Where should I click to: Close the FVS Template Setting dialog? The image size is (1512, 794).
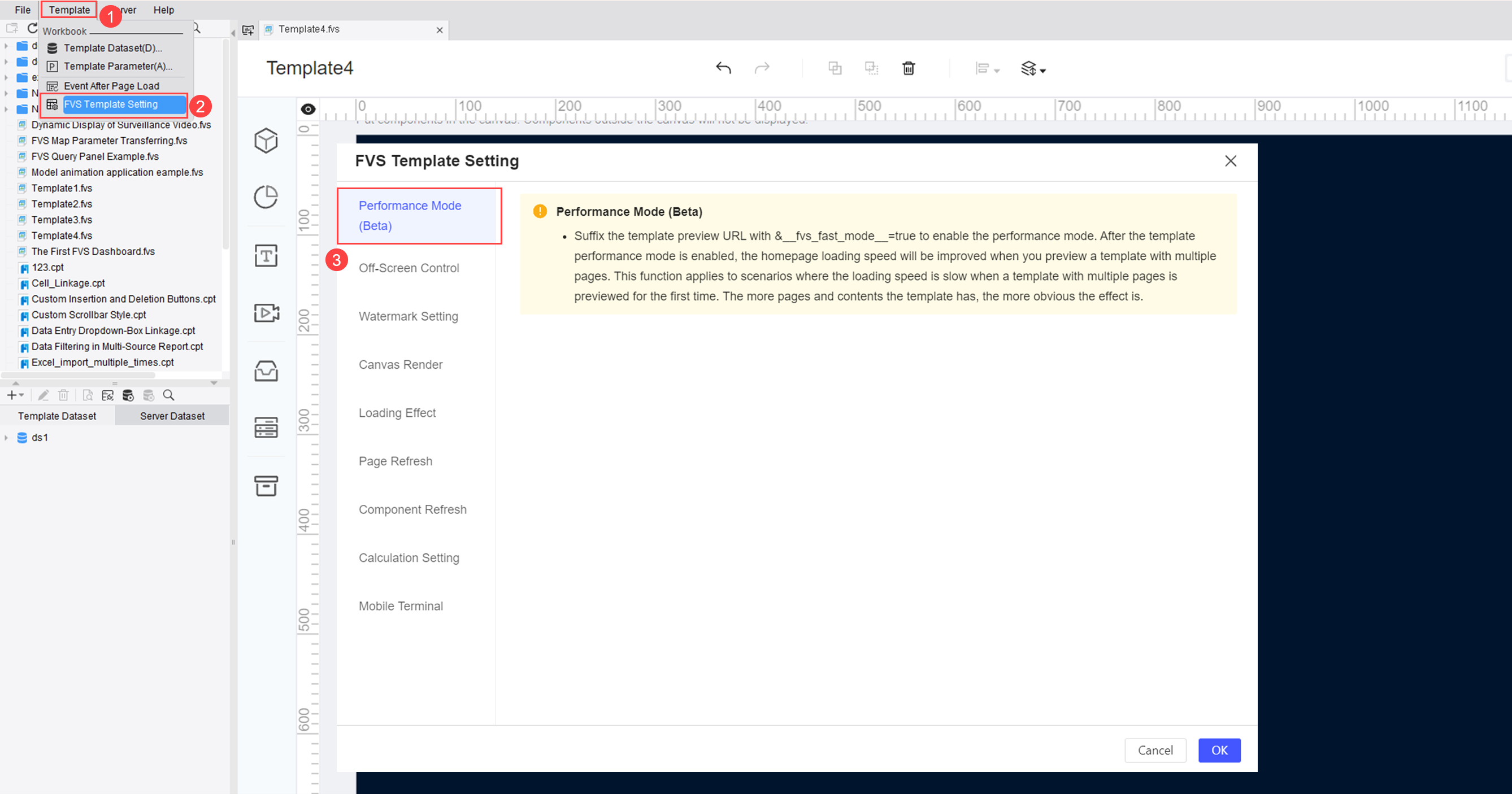point(1231,161)
